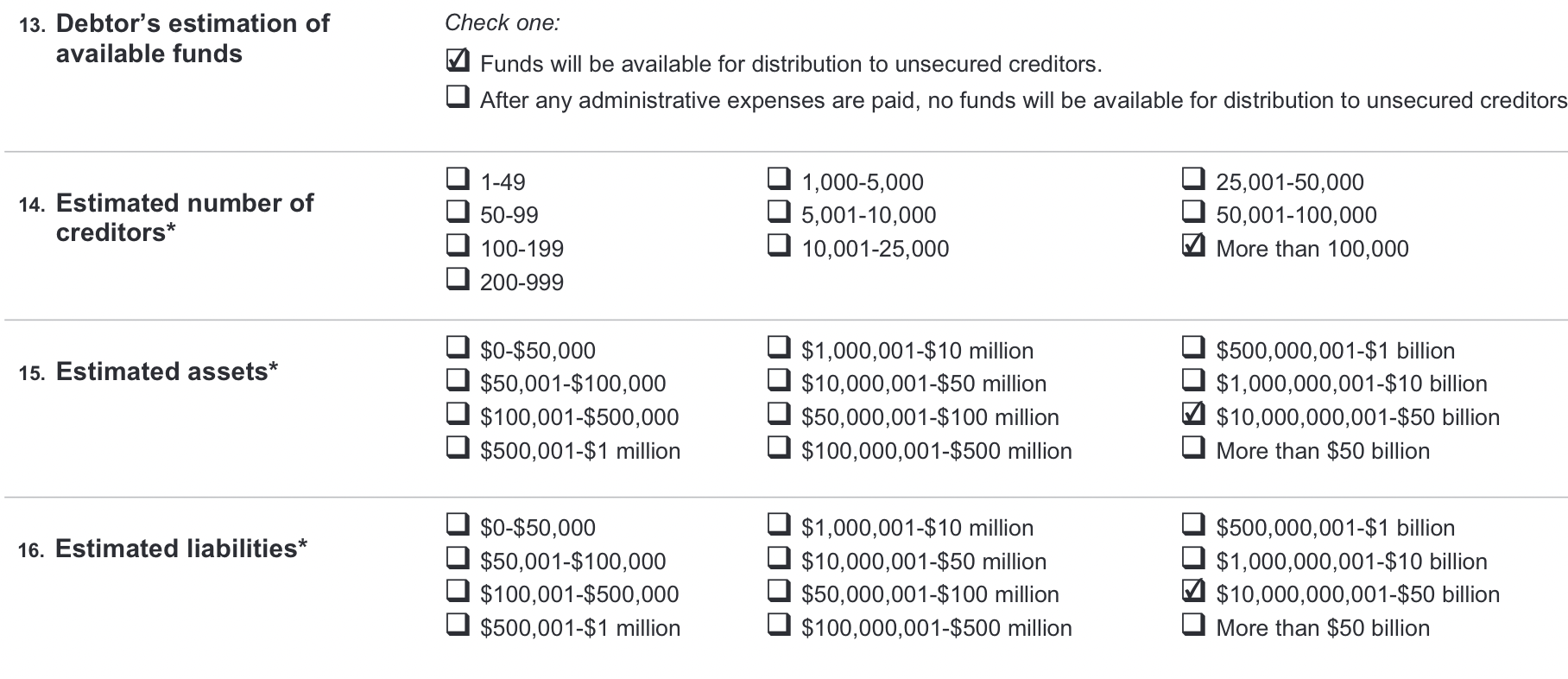Select 200-999 creditors checkbox
The image size is (1568, 679).
[458, 279]
